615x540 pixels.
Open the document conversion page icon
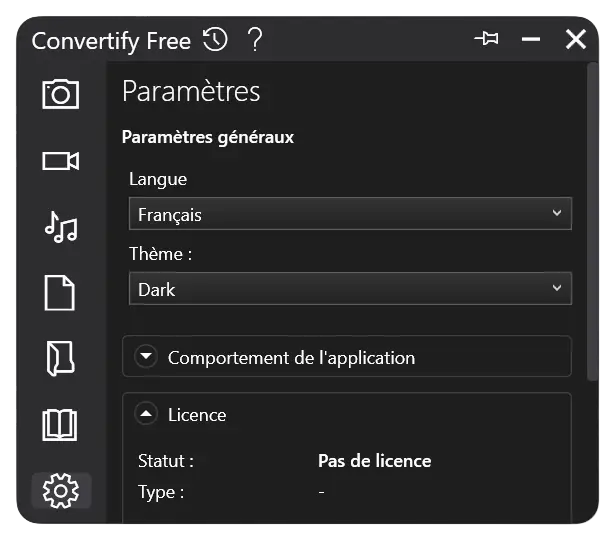pos(60,293)
